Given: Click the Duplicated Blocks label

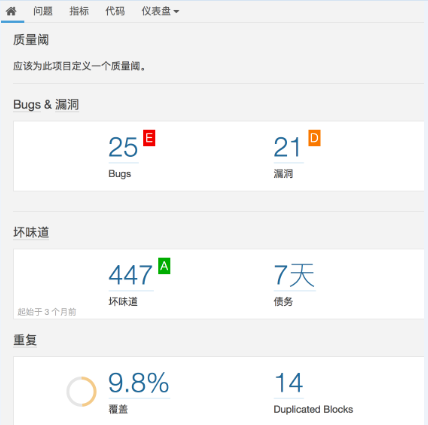Looking at the screenshot, I should pyautogui.click(x=313, y=409).
